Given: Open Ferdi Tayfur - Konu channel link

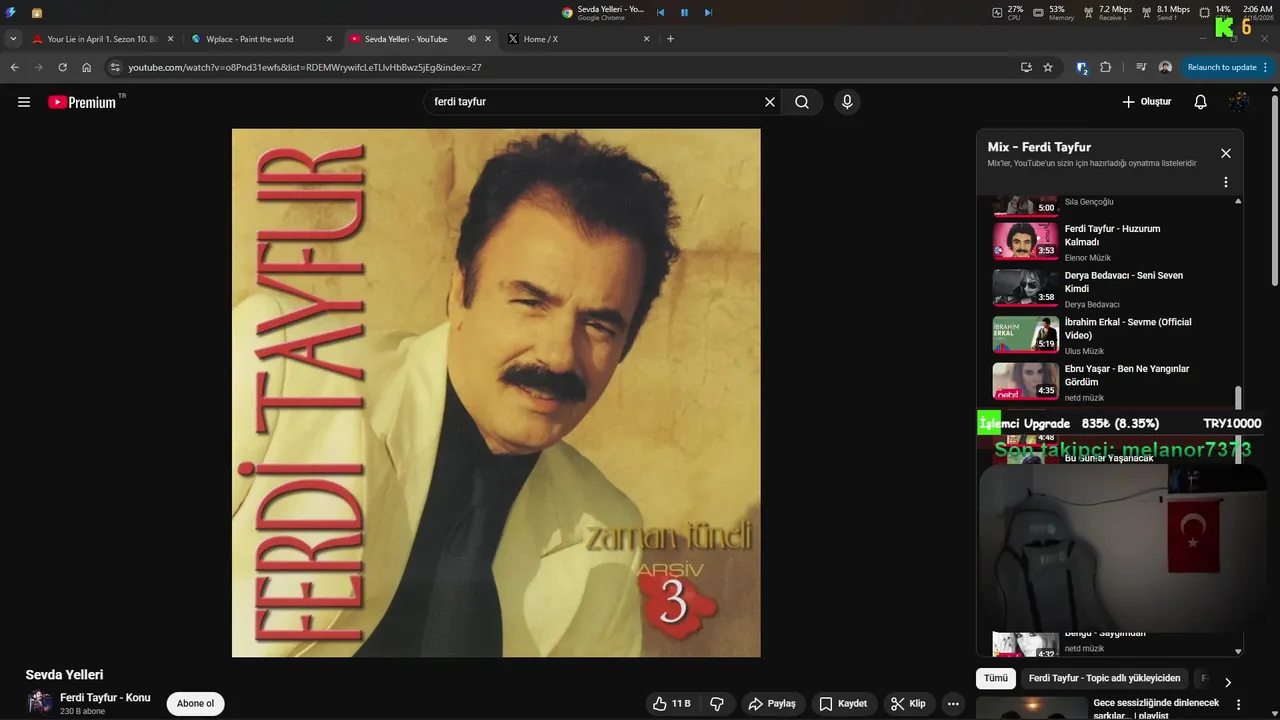Looking at the screenshot, I should pos(105,697).
